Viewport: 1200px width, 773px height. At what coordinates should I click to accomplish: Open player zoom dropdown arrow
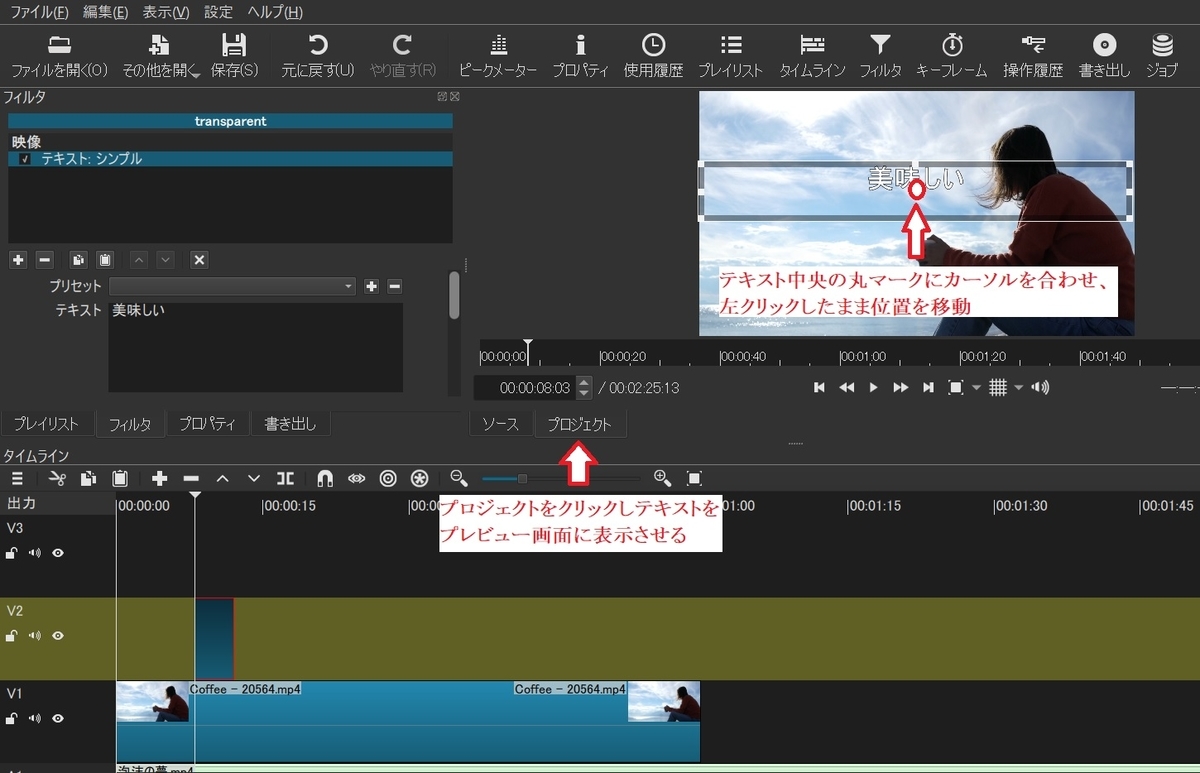tap(977, 388)
